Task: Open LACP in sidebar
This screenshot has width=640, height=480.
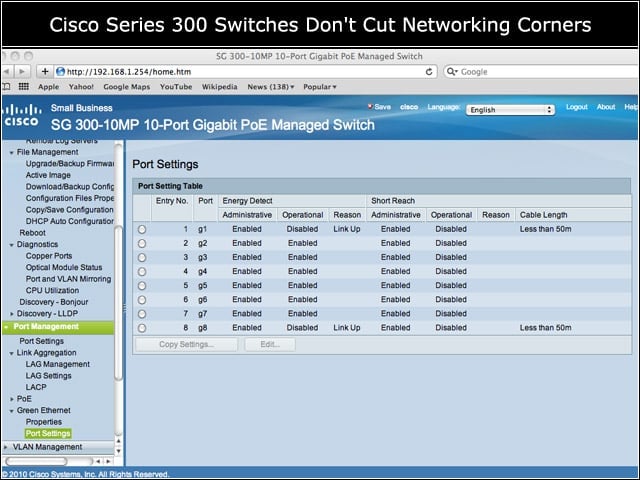Action: (x=36, y=387)
